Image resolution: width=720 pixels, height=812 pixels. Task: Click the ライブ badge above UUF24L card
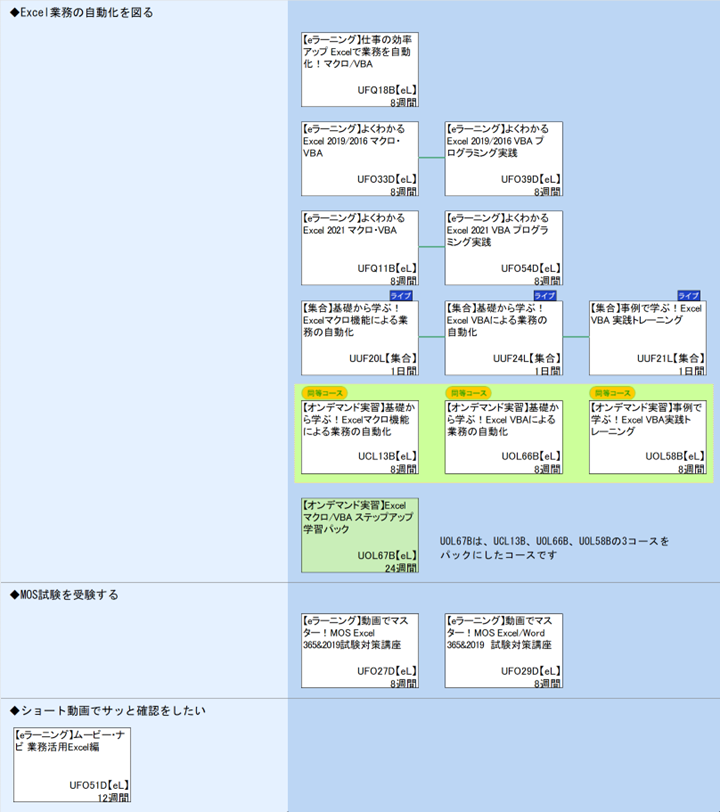(x=545, y=296)
